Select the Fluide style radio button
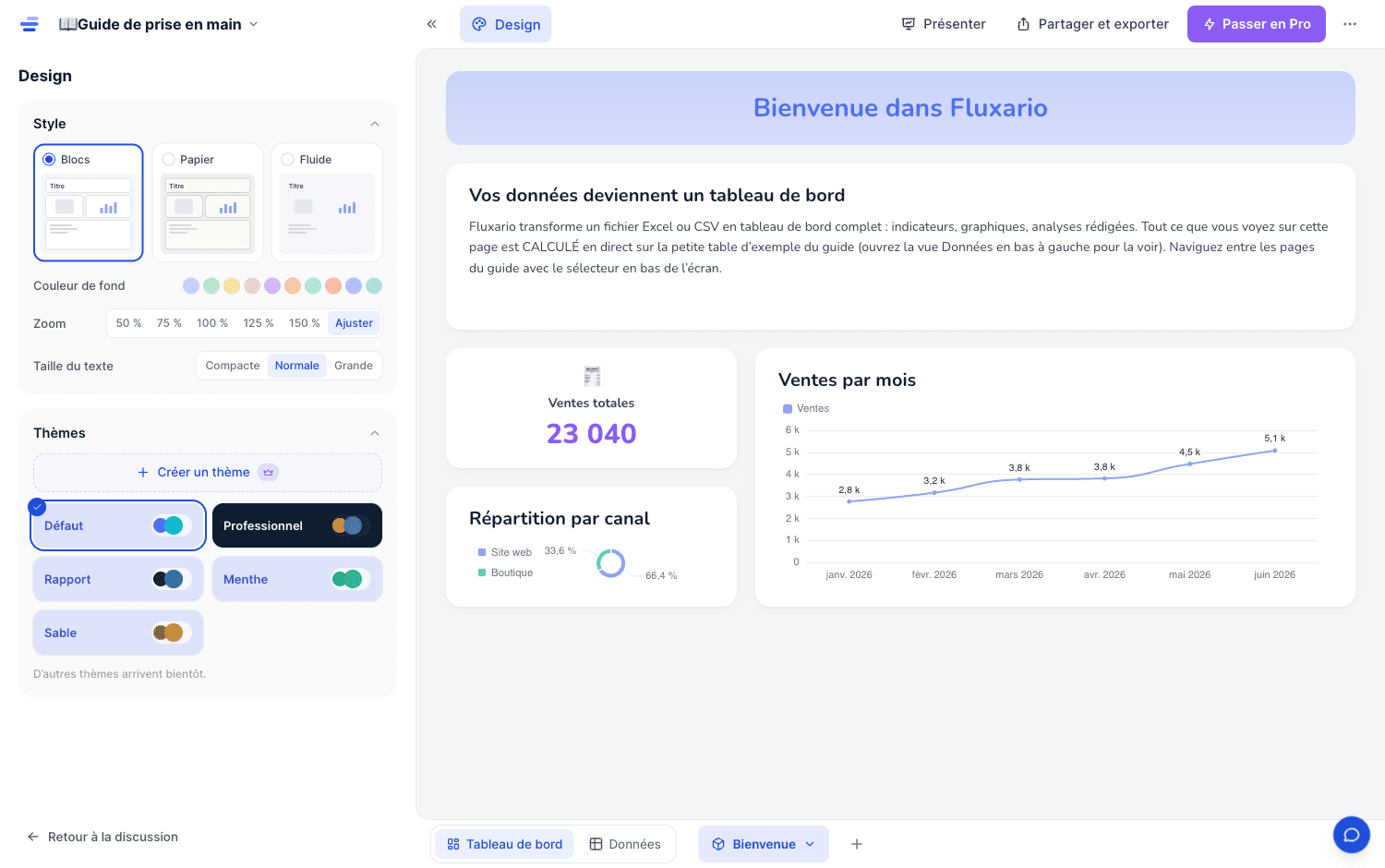The image size is (1385, 868). pyautogui.click(x=287, y=160)
